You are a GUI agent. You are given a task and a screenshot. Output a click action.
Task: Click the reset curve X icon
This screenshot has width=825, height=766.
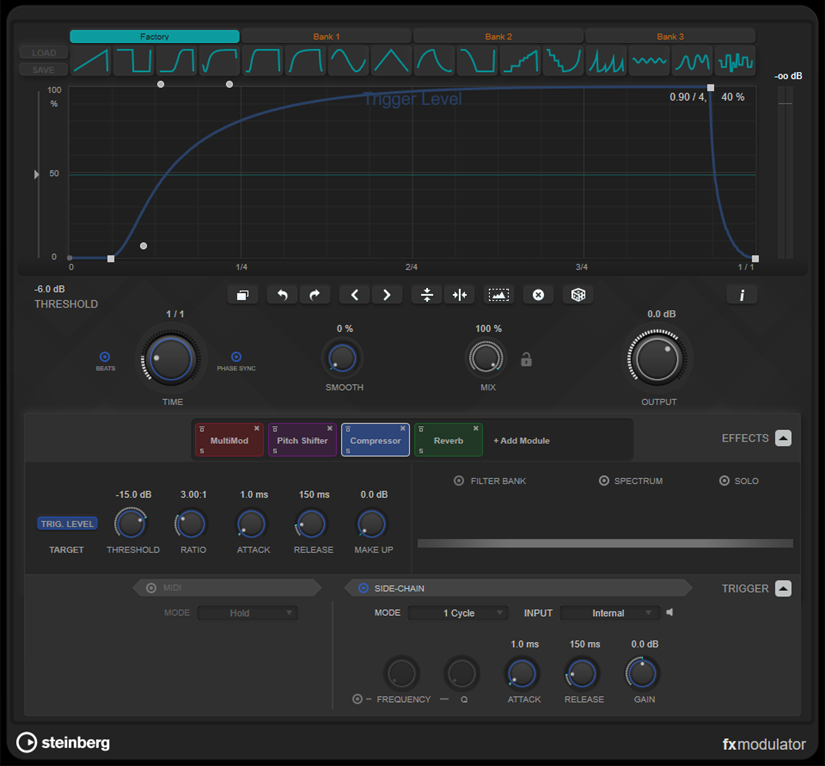[x=538, y=295]
